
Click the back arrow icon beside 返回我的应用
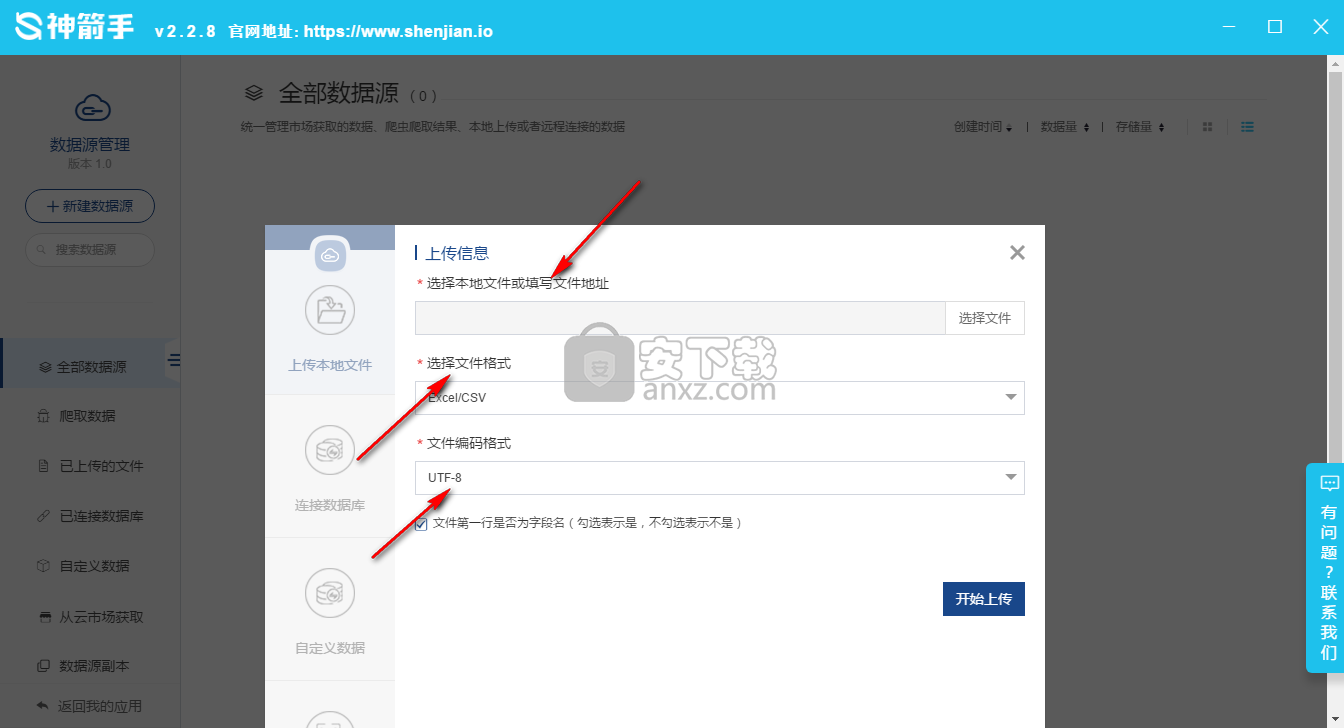tap(42, 706)
